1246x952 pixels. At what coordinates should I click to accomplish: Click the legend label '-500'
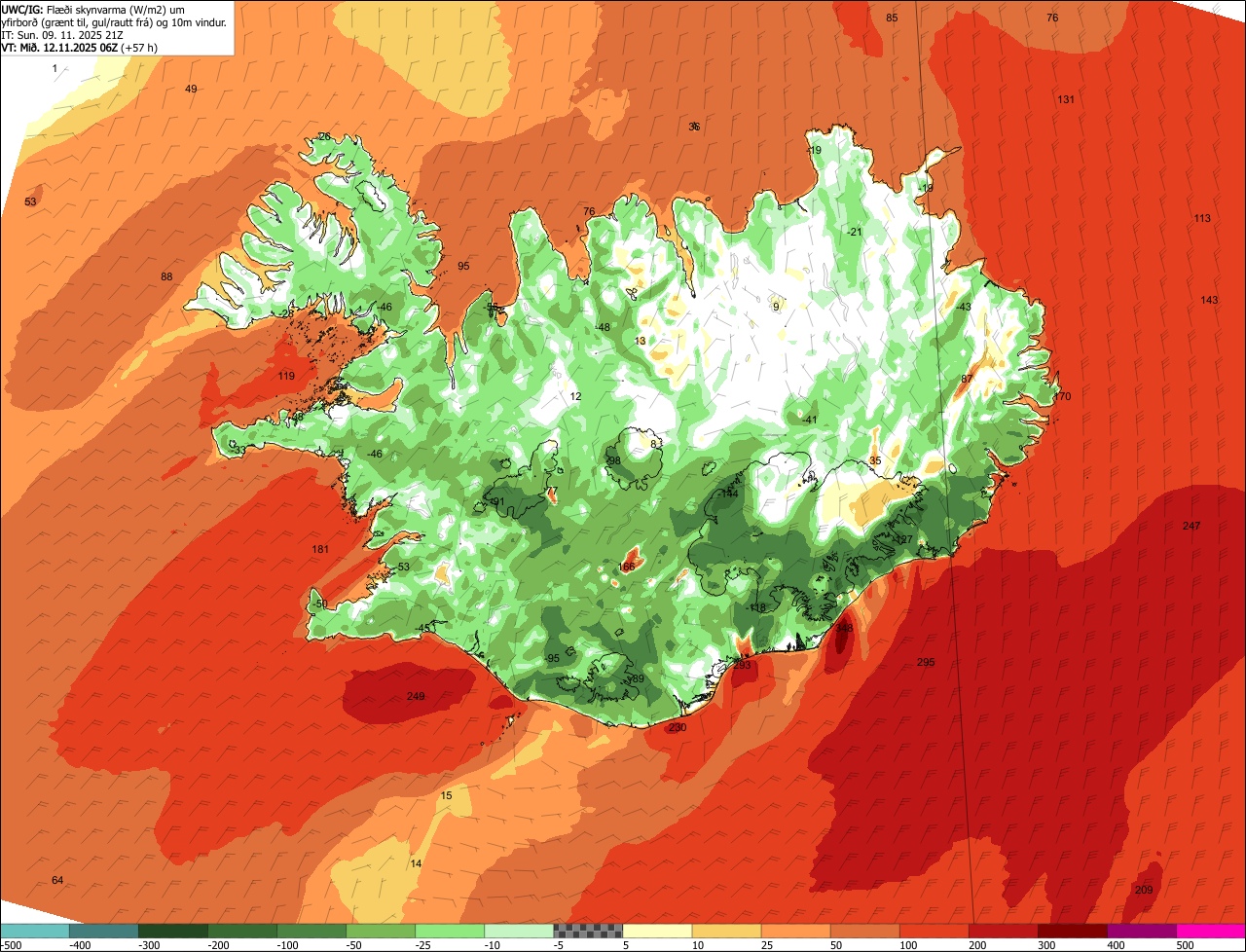coord(11,945)
